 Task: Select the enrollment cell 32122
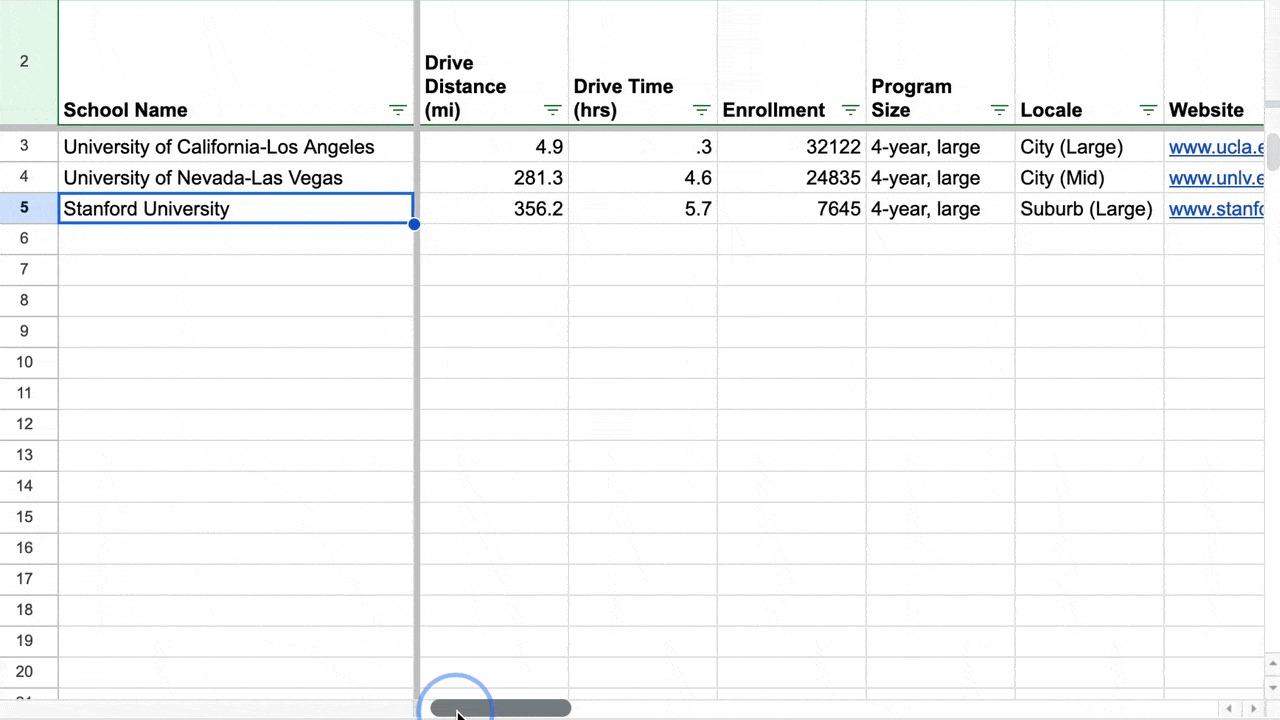click(792, 147)
